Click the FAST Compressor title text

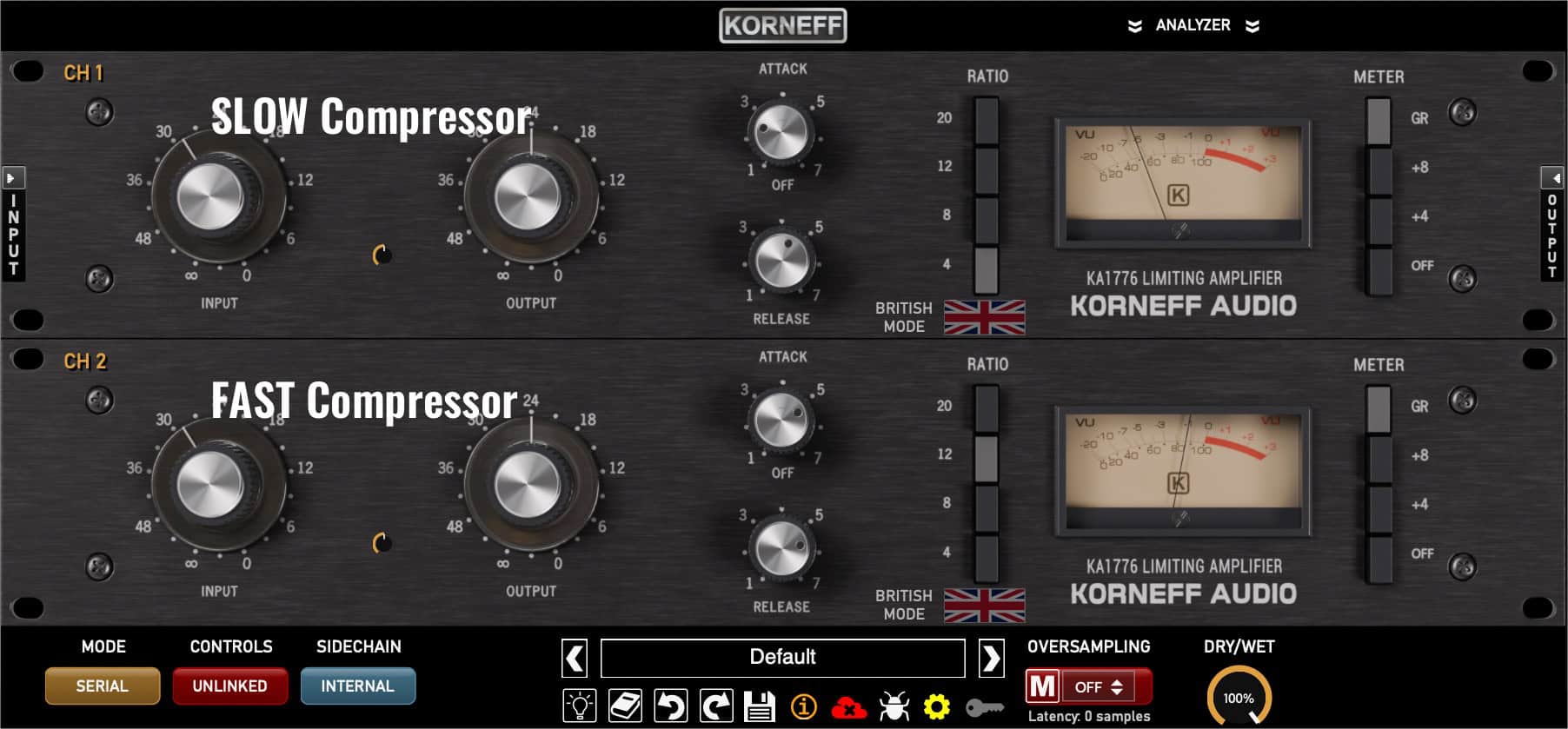click(x=364, y=401)
